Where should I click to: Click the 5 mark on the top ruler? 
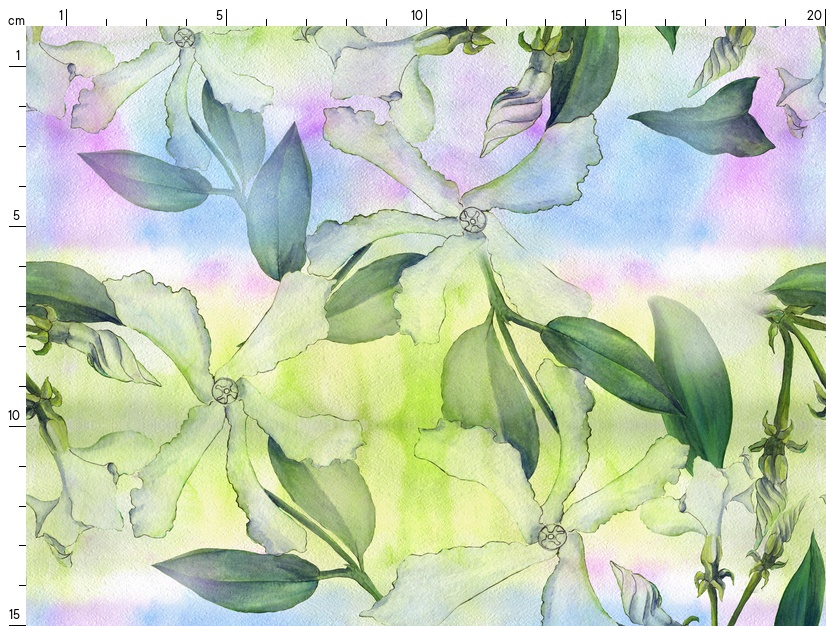[x=220, y=15]
